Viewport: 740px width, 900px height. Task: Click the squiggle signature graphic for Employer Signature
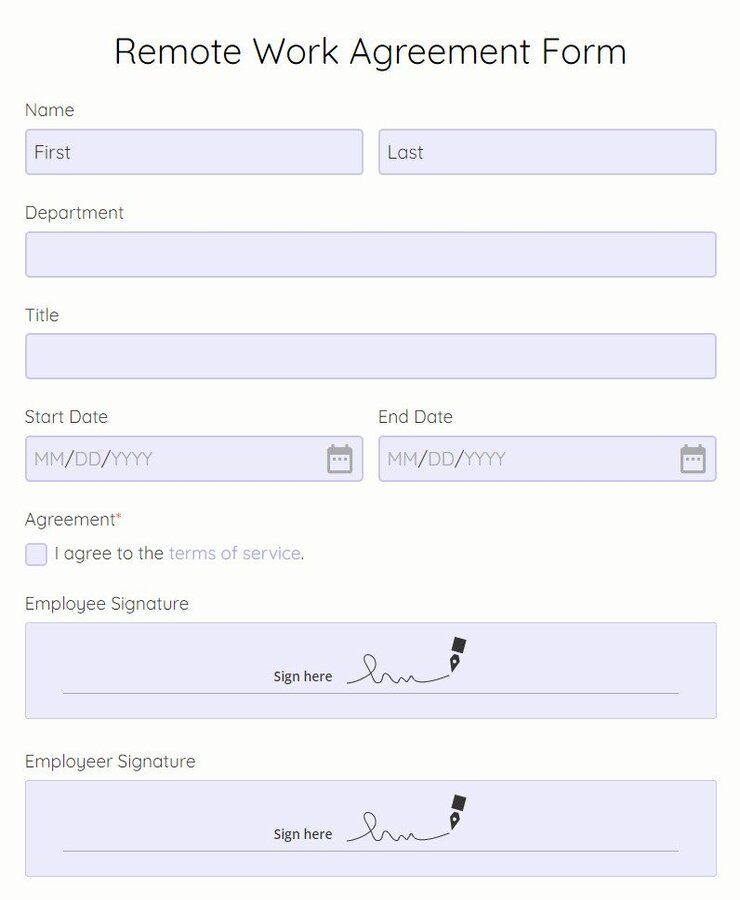(x=395, y=826)
